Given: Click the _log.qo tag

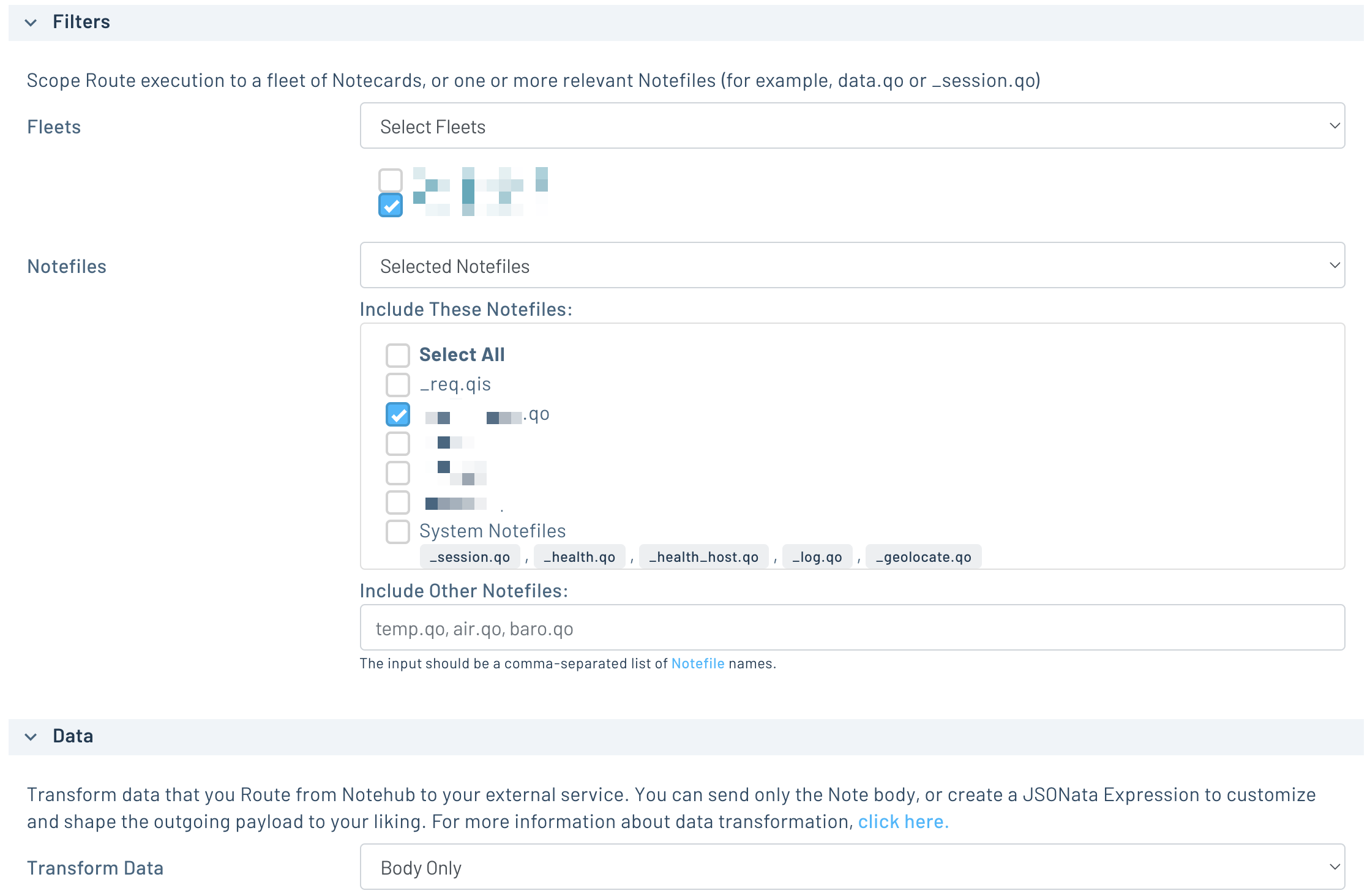Looking at the screenshot, I should pos(817,557).
